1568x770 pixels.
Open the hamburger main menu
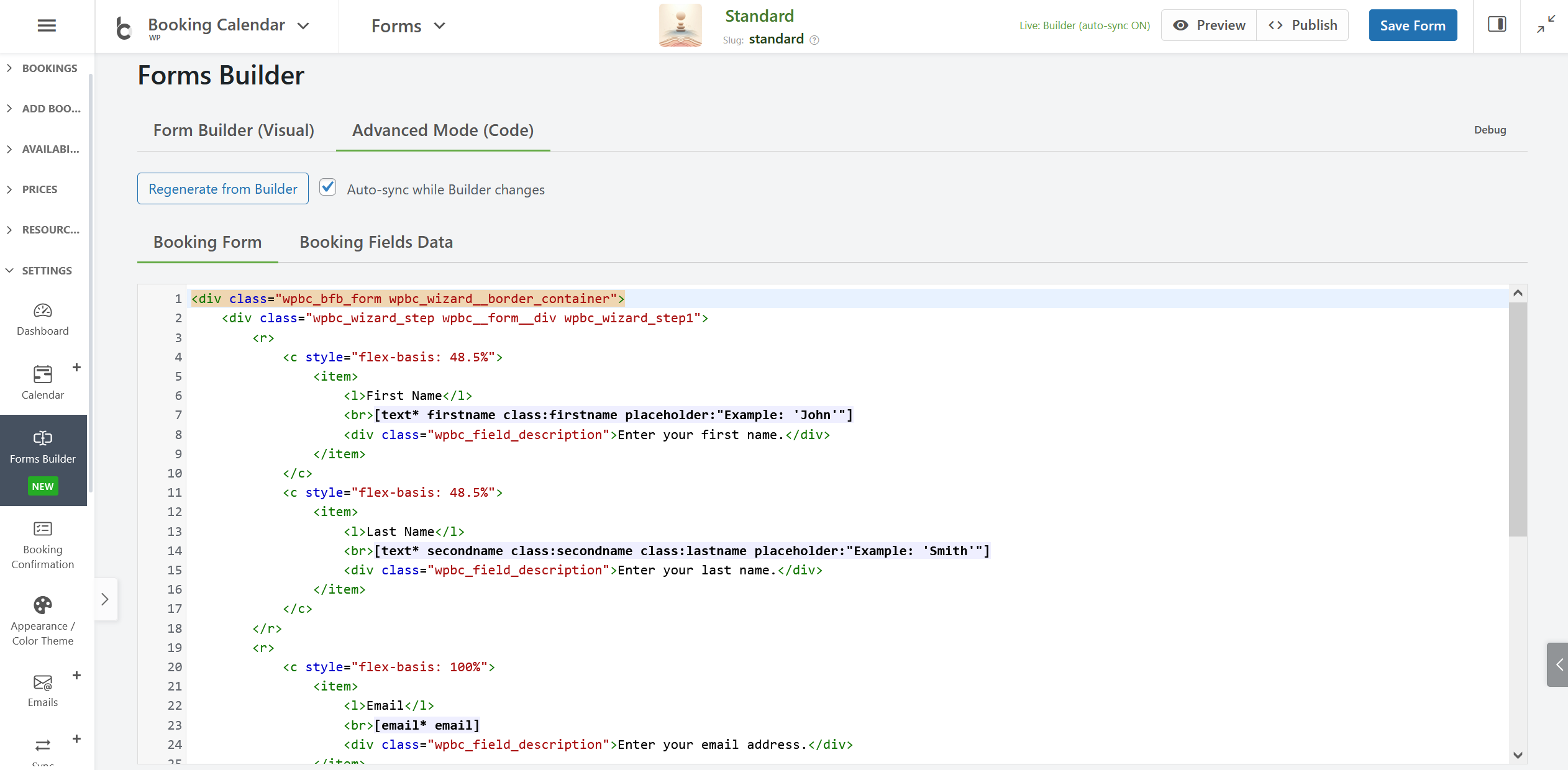[47, 25]
